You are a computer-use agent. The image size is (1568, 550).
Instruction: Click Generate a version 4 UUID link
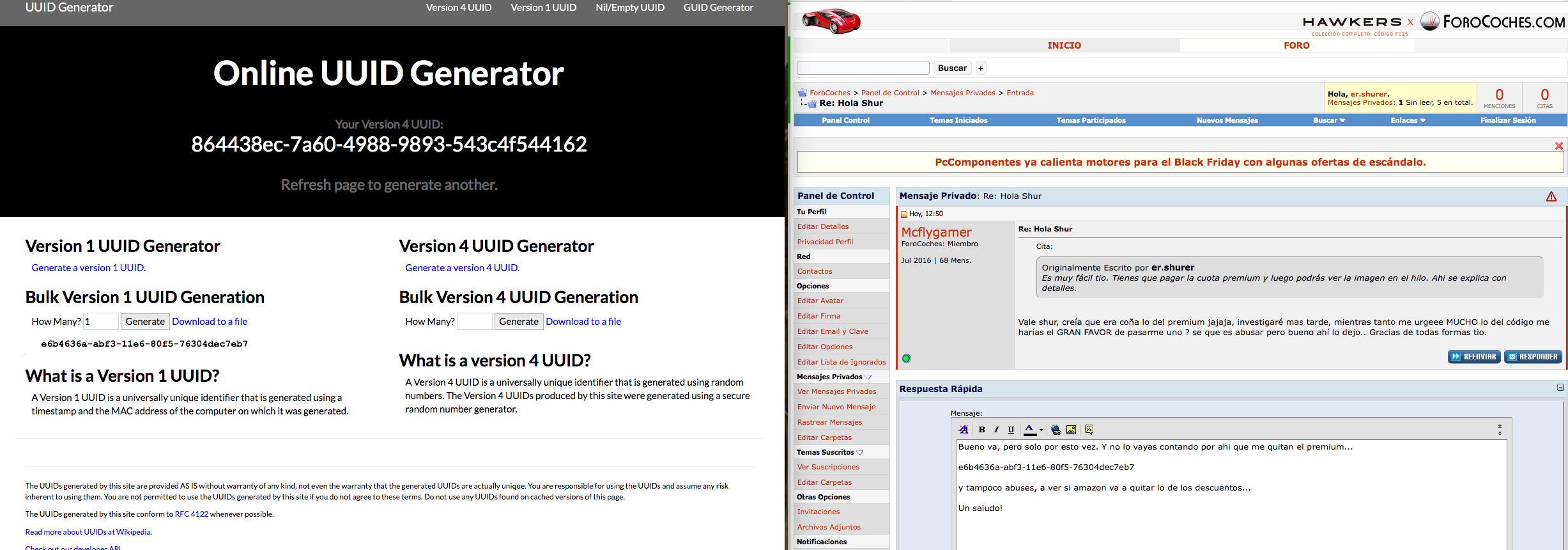click(462, 268)
